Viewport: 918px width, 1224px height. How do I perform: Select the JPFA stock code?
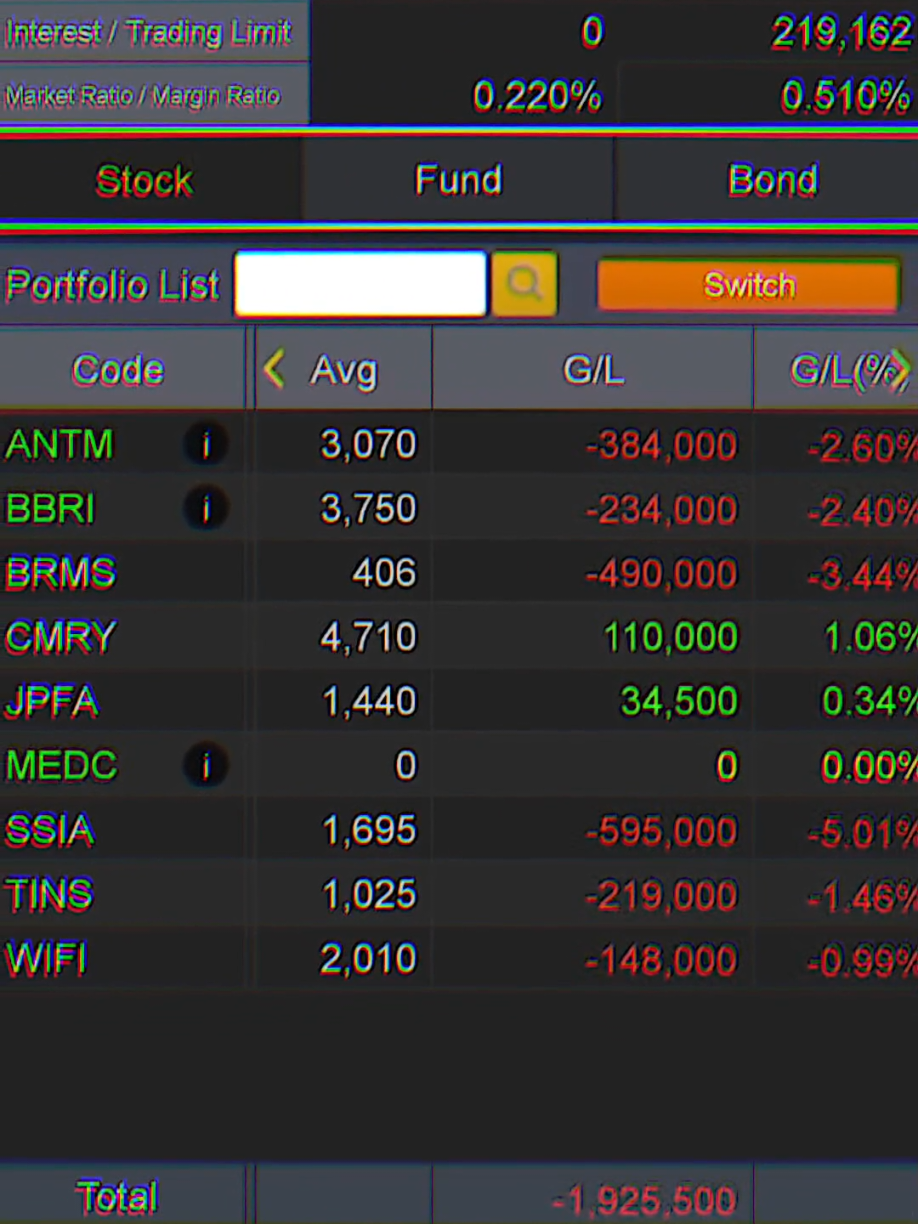[x=52, y=702]
